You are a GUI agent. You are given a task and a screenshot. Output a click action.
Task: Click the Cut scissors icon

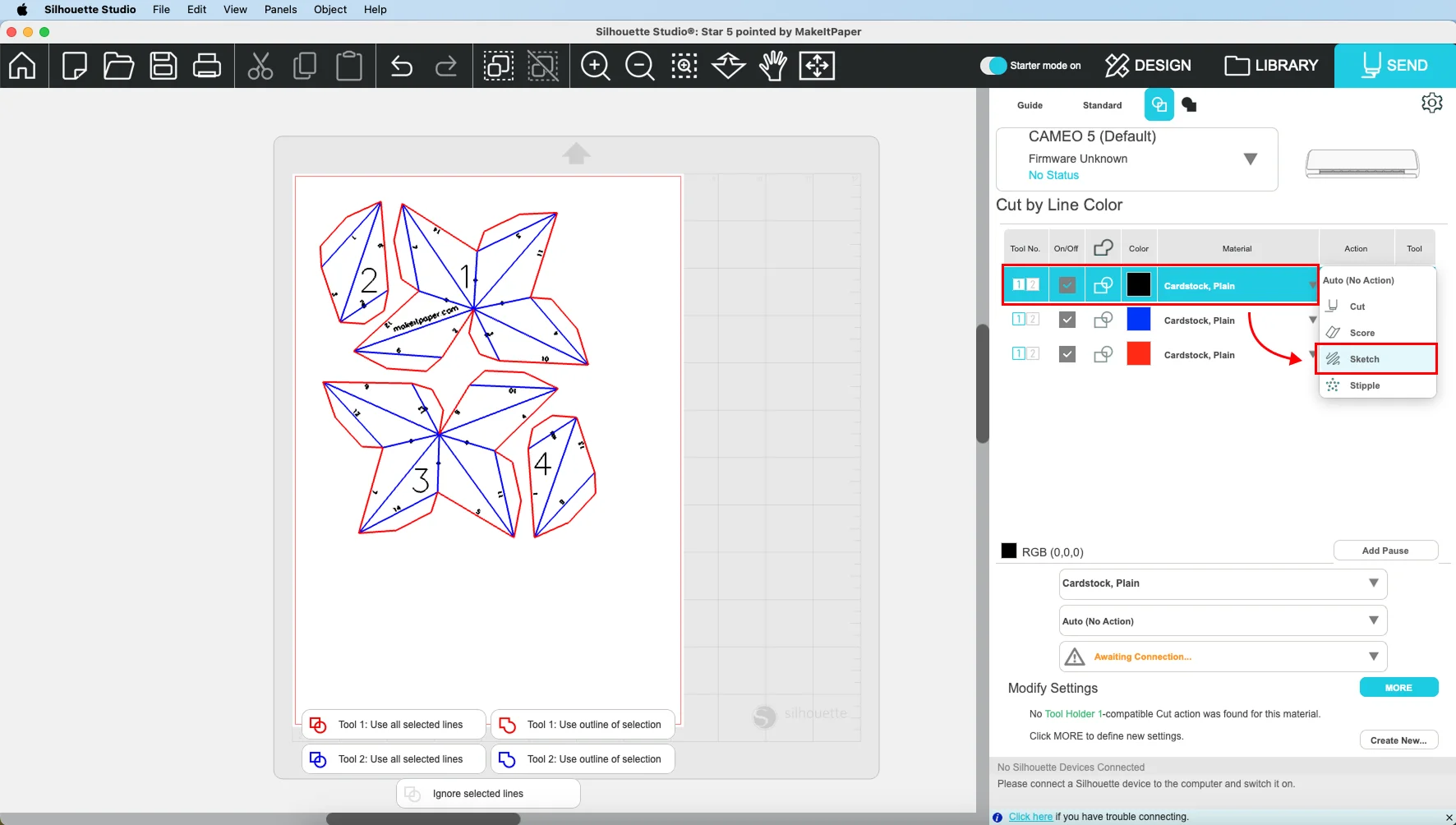pos(260,65)
